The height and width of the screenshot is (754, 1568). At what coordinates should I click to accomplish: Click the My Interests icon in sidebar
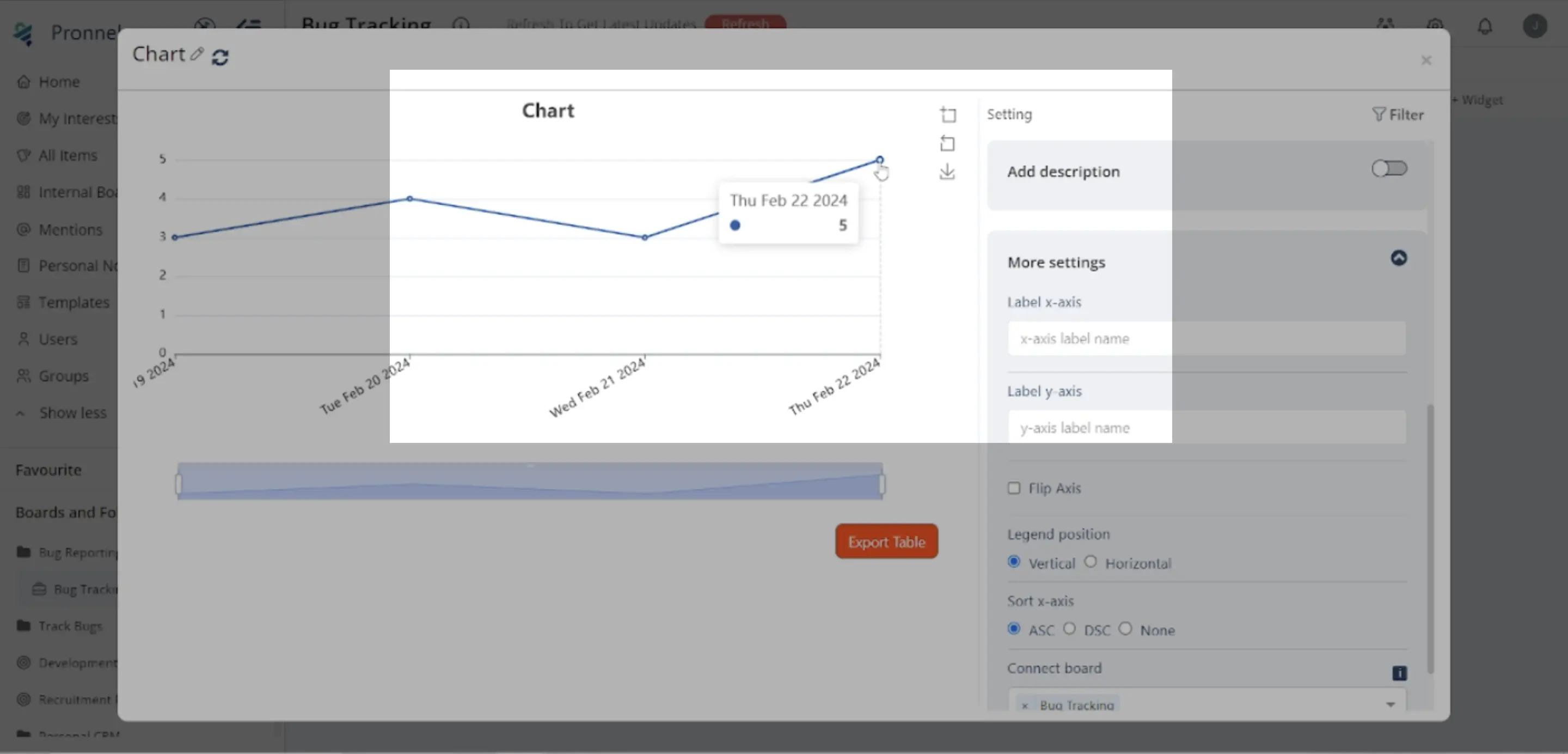[x=24, y=118]
